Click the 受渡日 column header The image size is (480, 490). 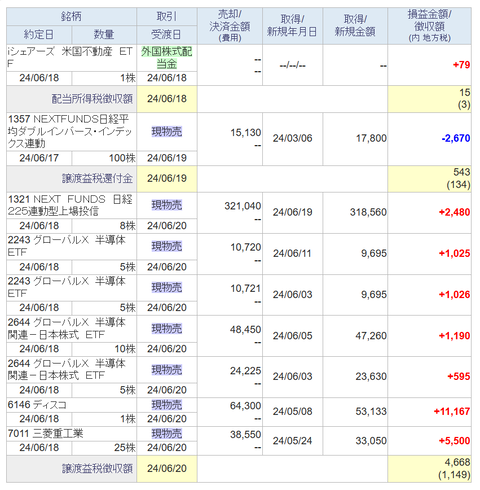167,34
